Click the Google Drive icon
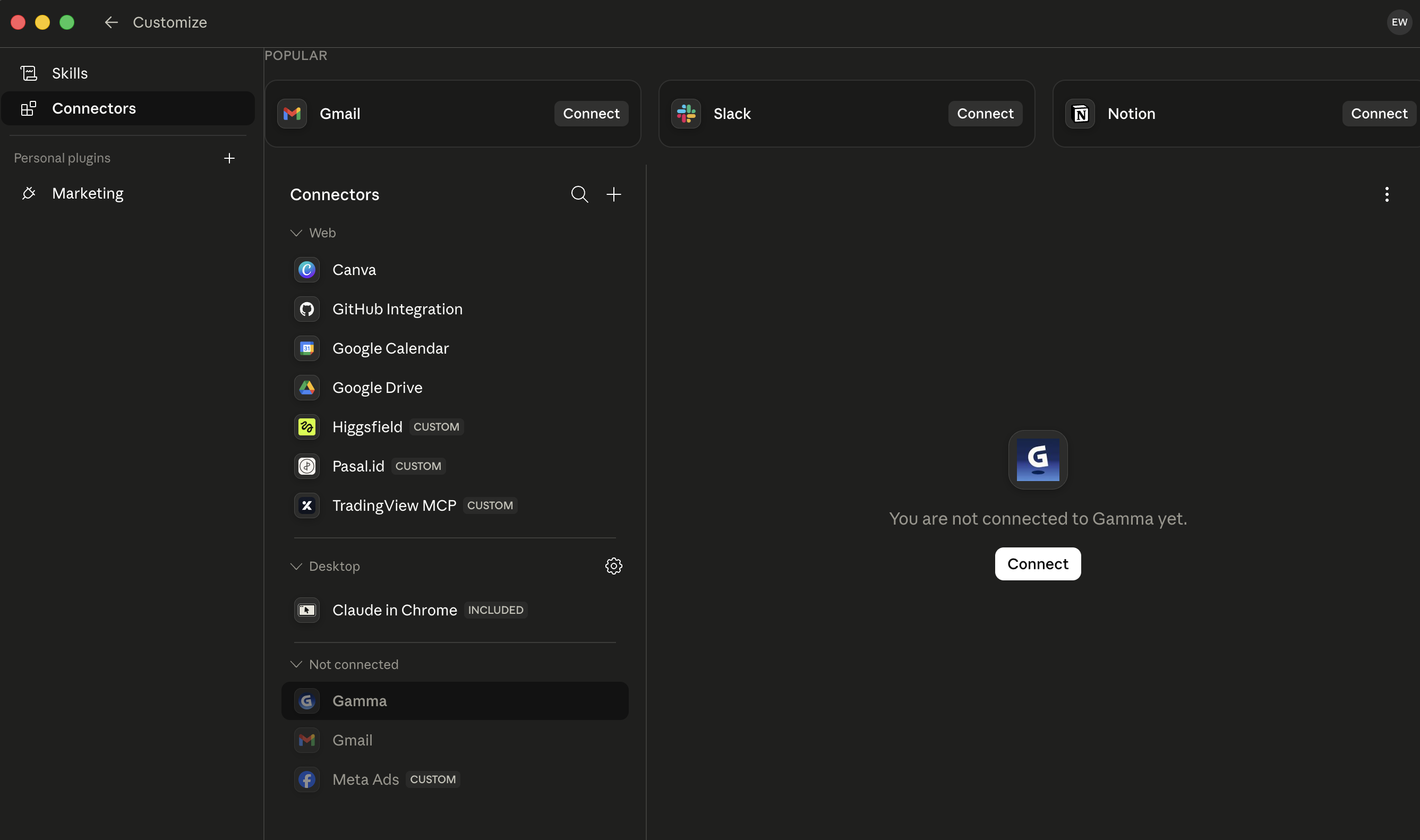 [x=307, y=388]
